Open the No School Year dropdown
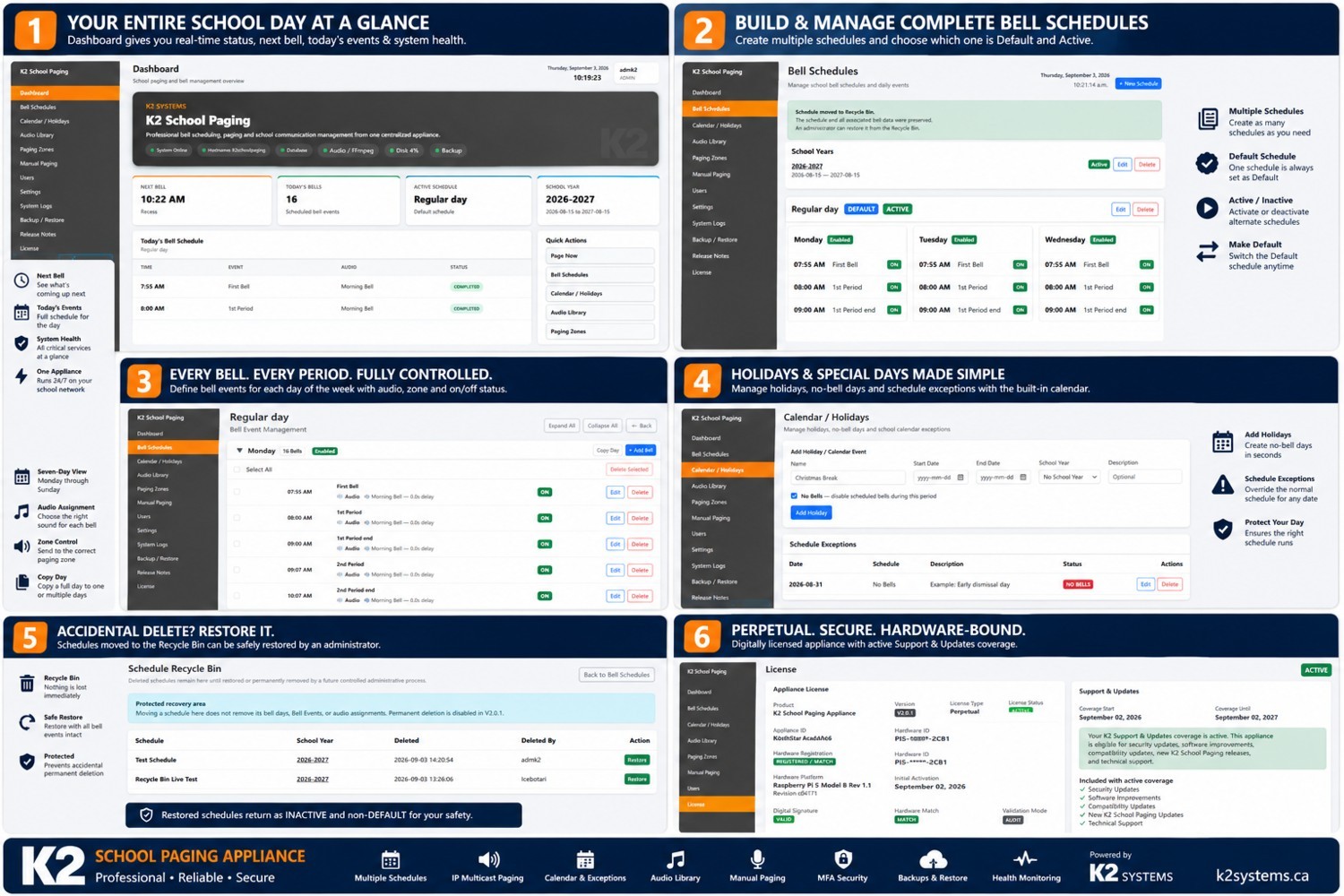Viewport: 1344px width, 896px height. pos(1070,478)
